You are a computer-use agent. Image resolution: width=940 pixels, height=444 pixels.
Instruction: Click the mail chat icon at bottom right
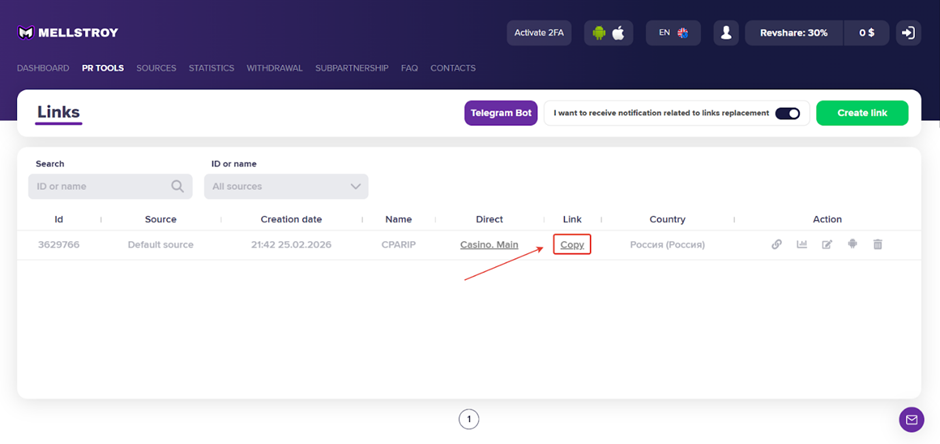tap(911, 420)
